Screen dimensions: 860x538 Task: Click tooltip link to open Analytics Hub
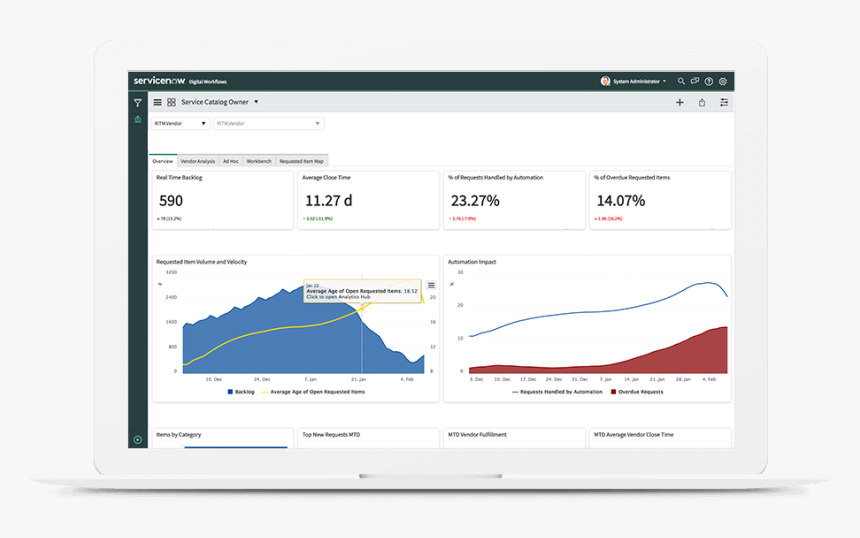pos(338,297)
